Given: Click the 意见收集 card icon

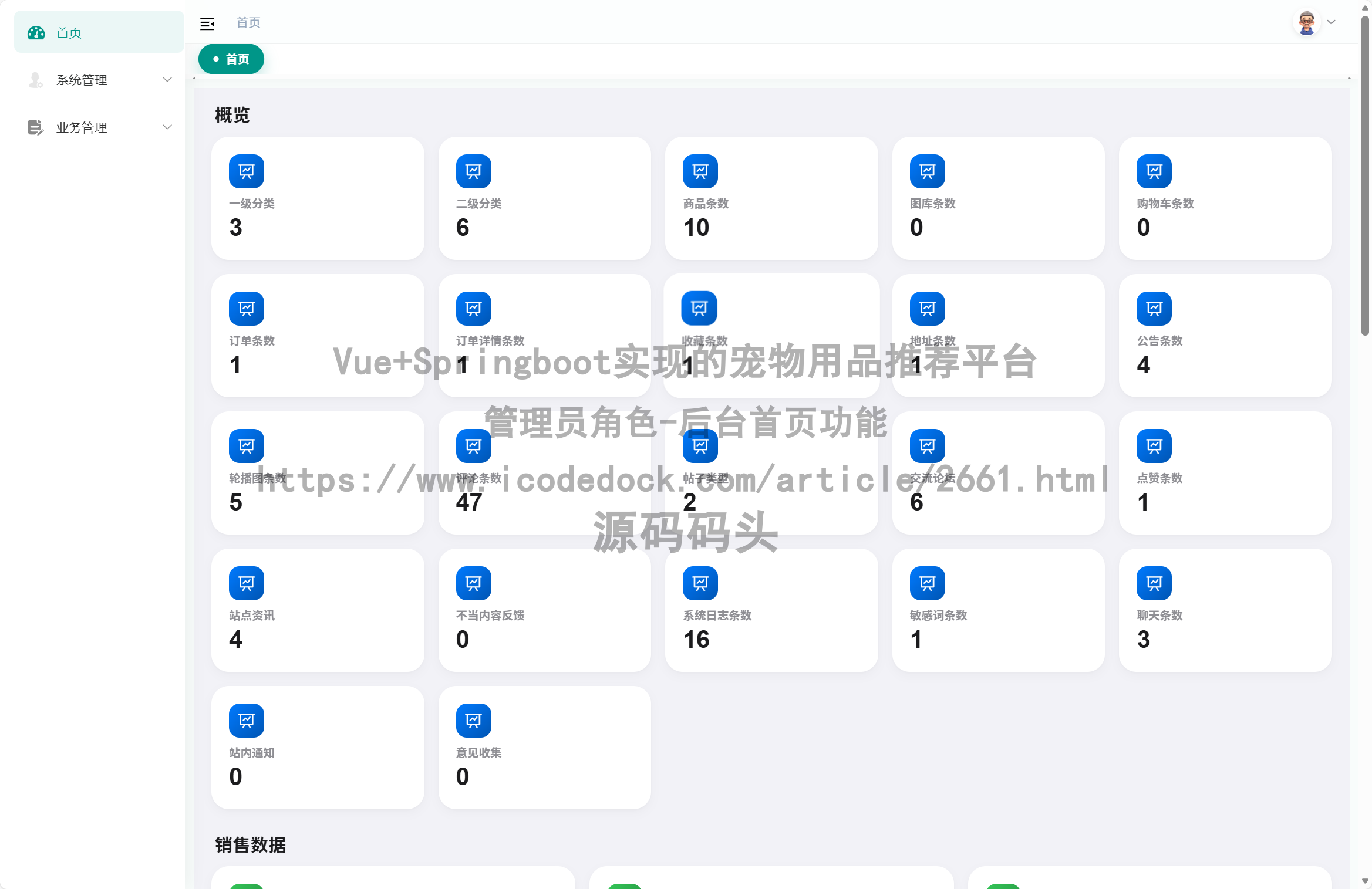Looking at the screenshot, I should coord(473,720).
